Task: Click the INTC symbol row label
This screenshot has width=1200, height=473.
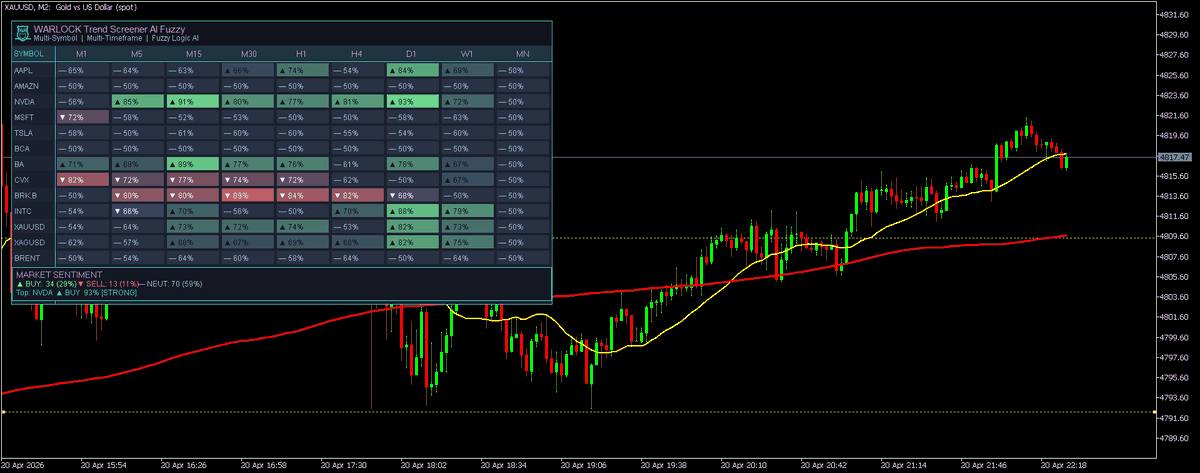Action: (24, 211)
